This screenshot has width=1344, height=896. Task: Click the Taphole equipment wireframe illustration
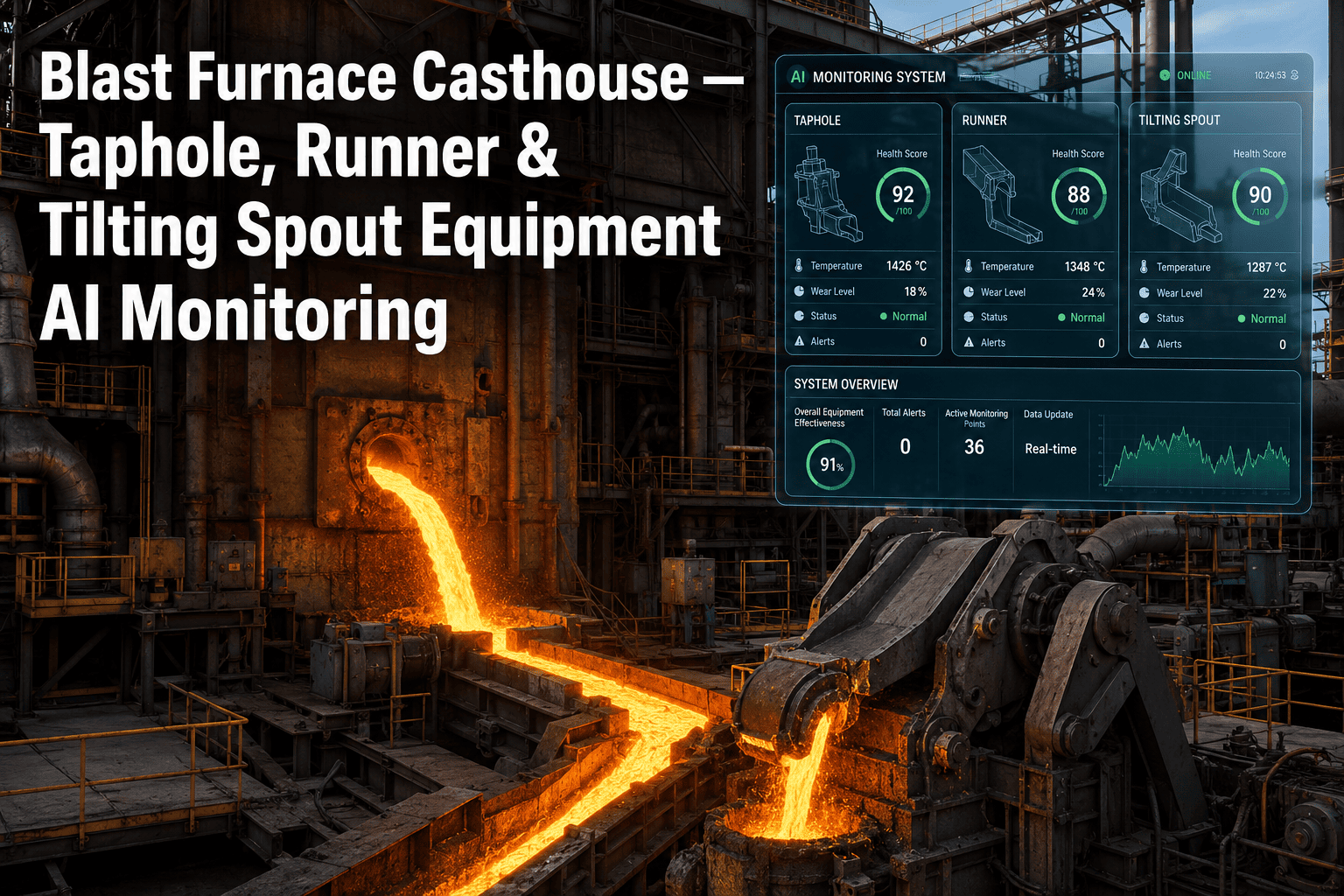click(827, 195)
